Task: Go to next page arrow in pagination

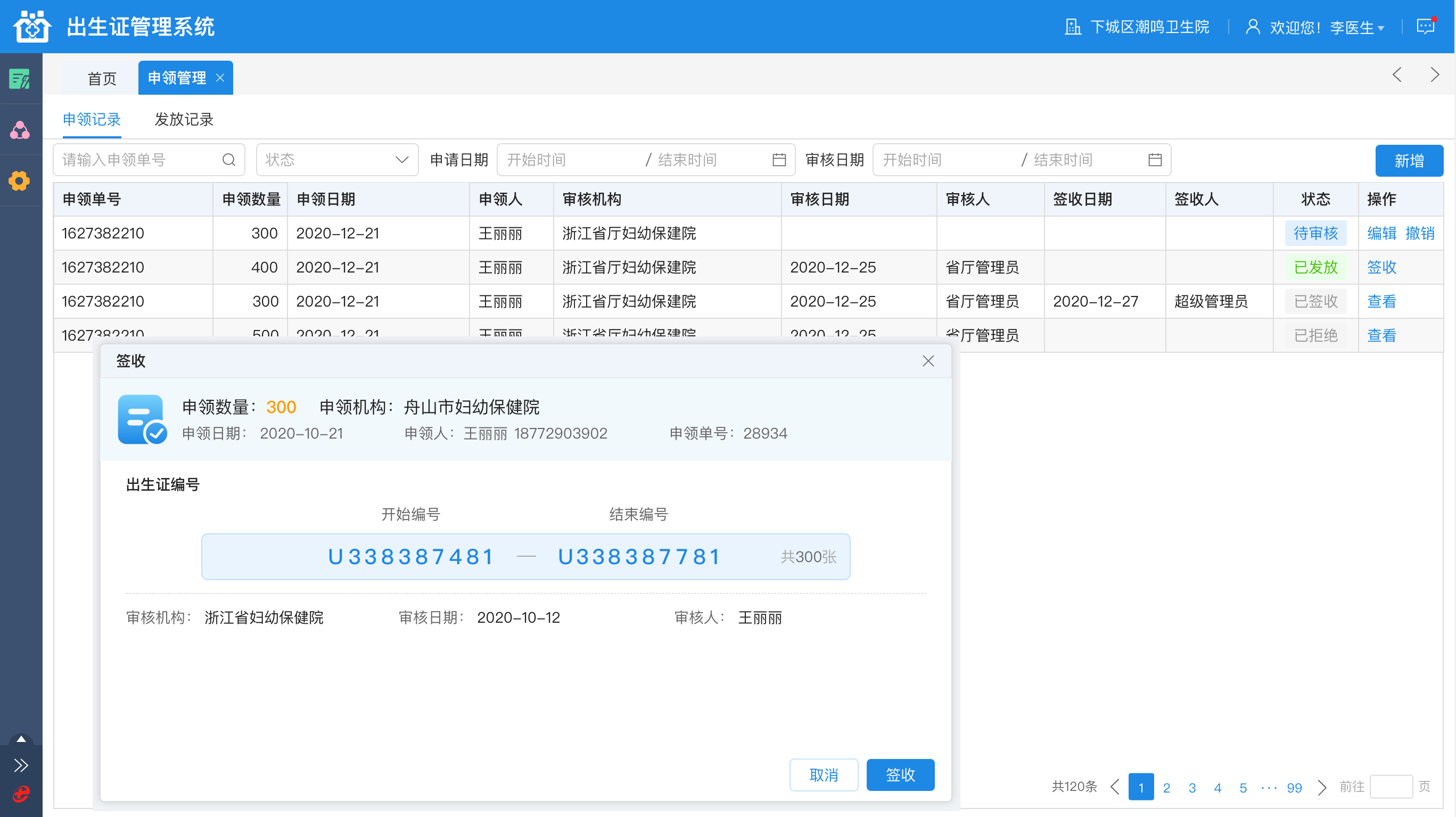Action: 1321,787
